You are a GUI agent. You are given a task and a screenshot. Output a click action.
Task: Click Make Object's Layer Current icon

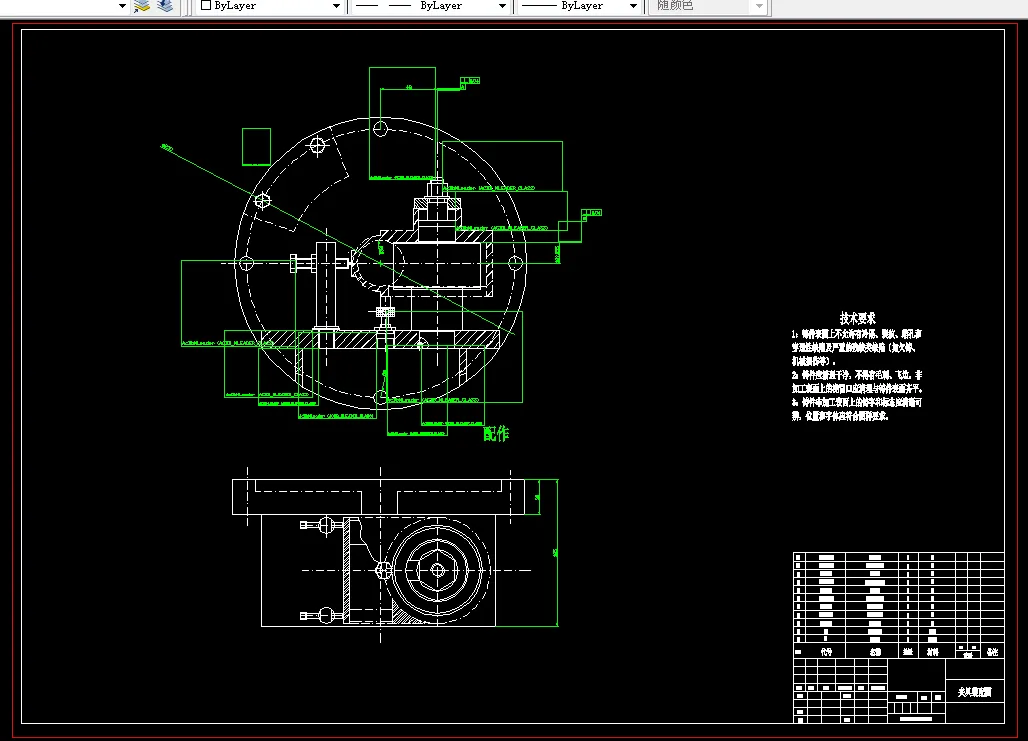142,6
